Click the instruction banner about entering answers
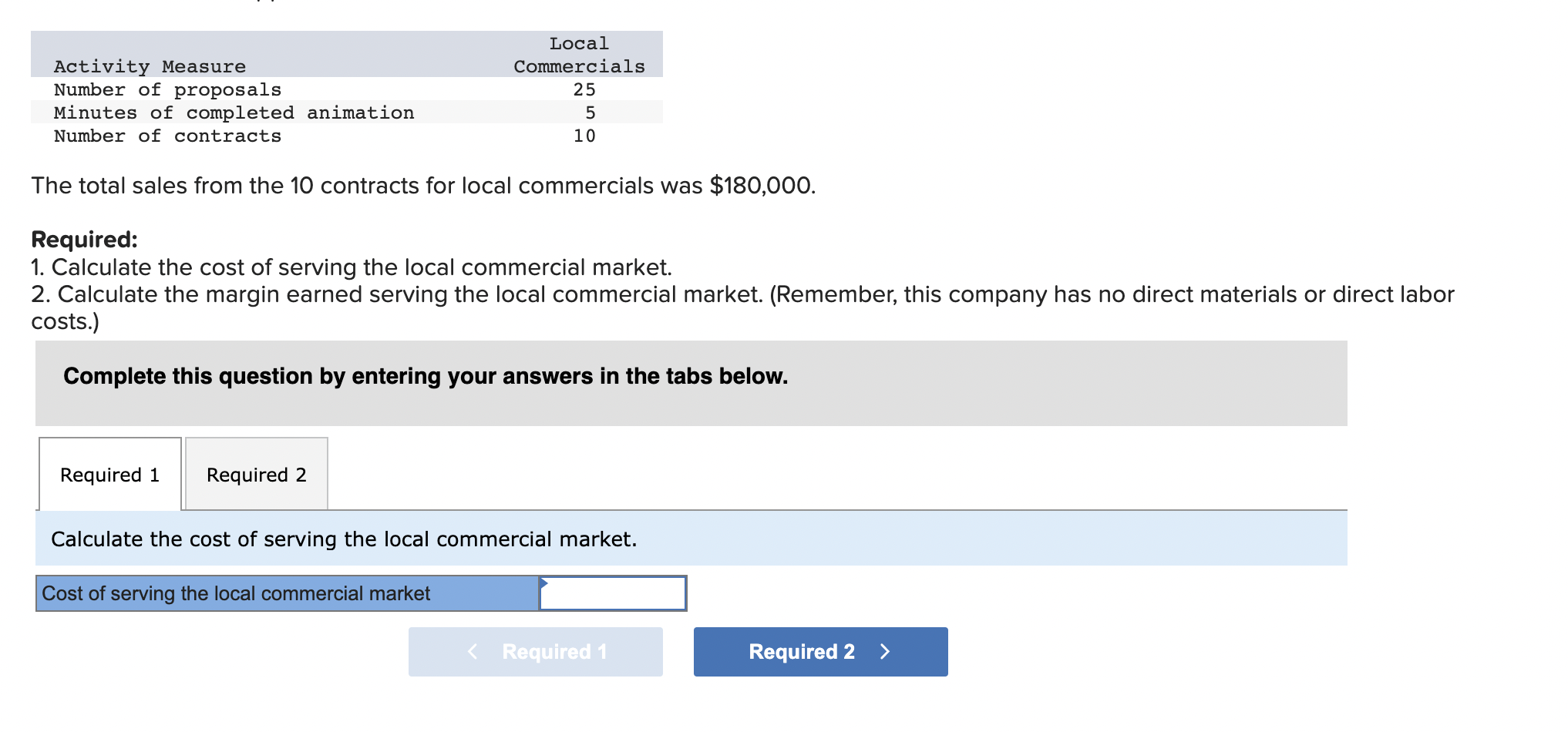Viewport: 1568px width, 732px height. coord(425,377)
